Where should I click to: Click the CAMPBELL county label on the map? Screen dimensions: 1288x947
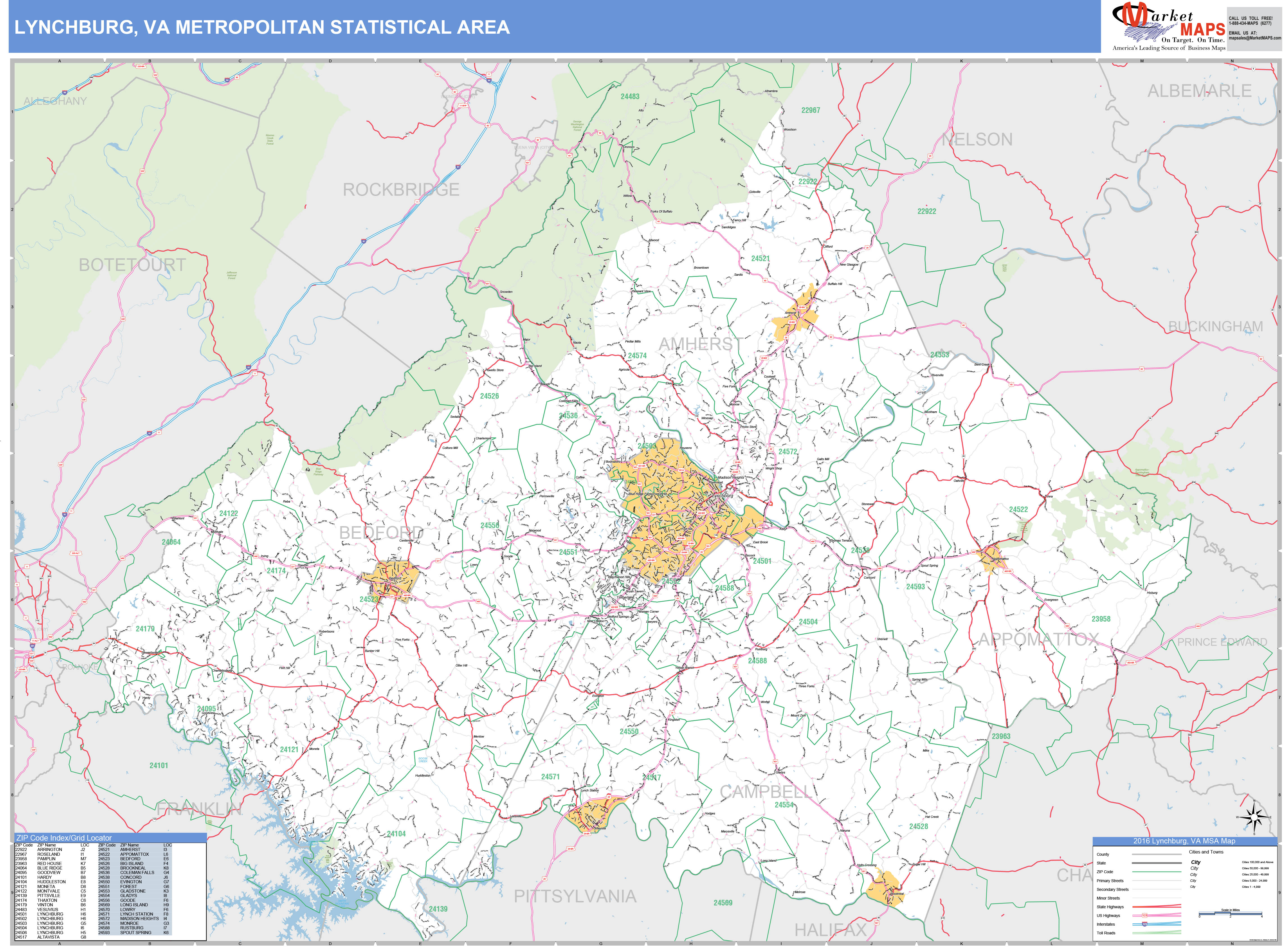point(766,792)
